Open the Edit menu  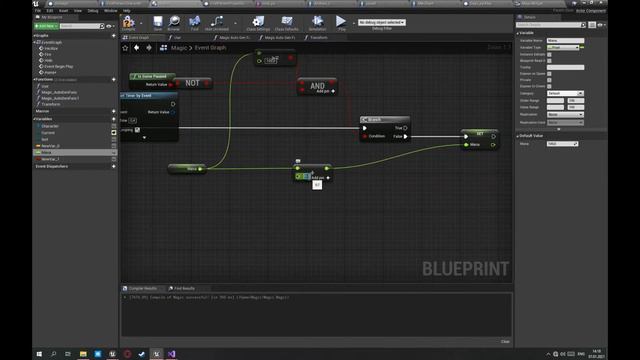coord(50,11)
